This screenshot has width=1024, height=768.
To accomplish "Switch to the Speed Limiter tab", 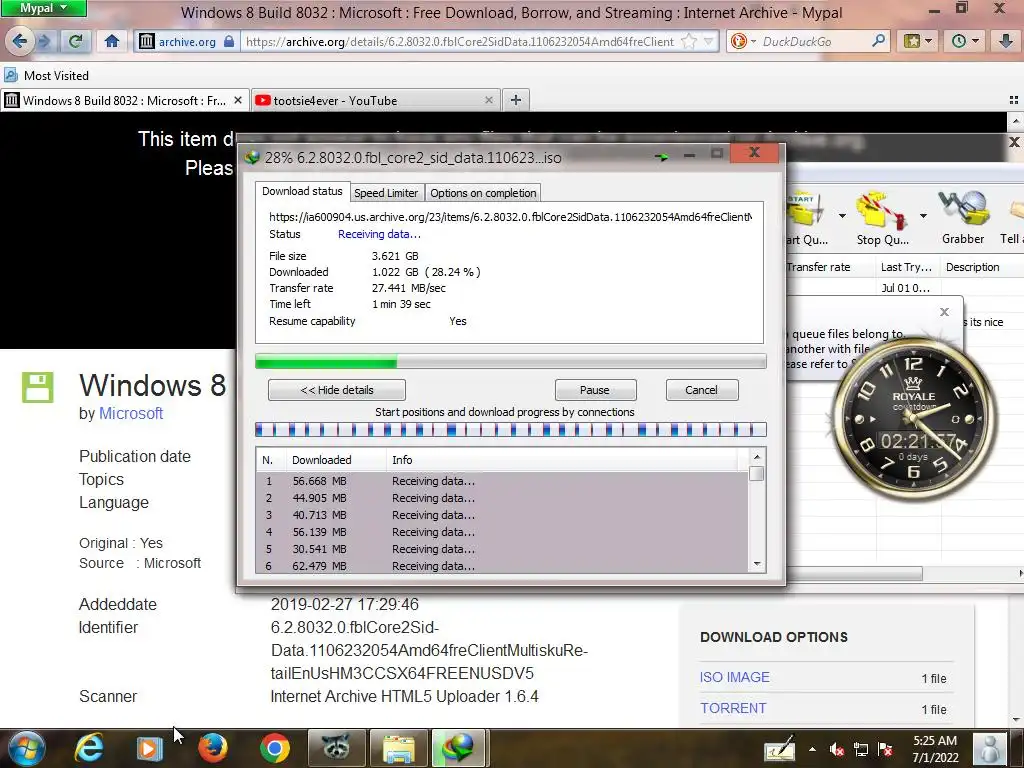I will 386,193.
